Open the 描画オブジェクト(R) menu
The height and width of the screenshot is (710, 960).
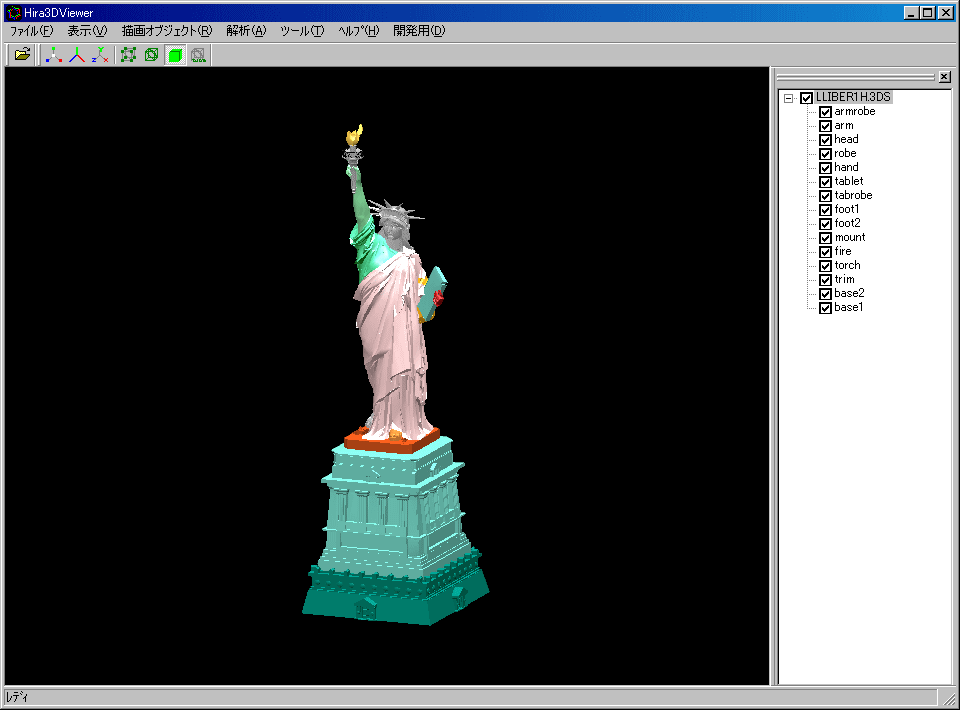point(167,31)
